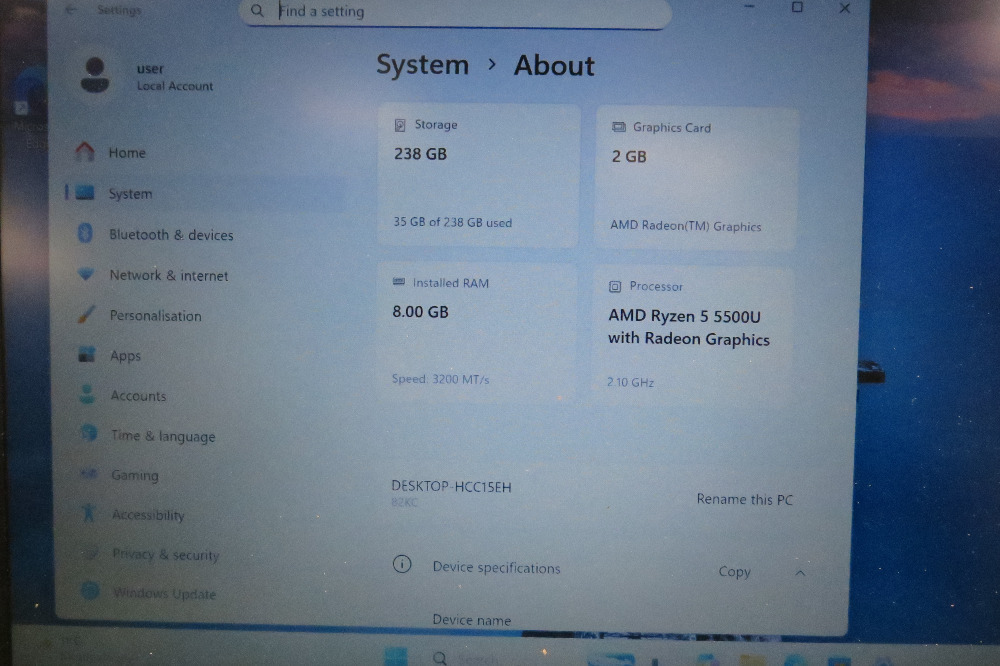Go to System in the breadcrumb

pos(422,65)
